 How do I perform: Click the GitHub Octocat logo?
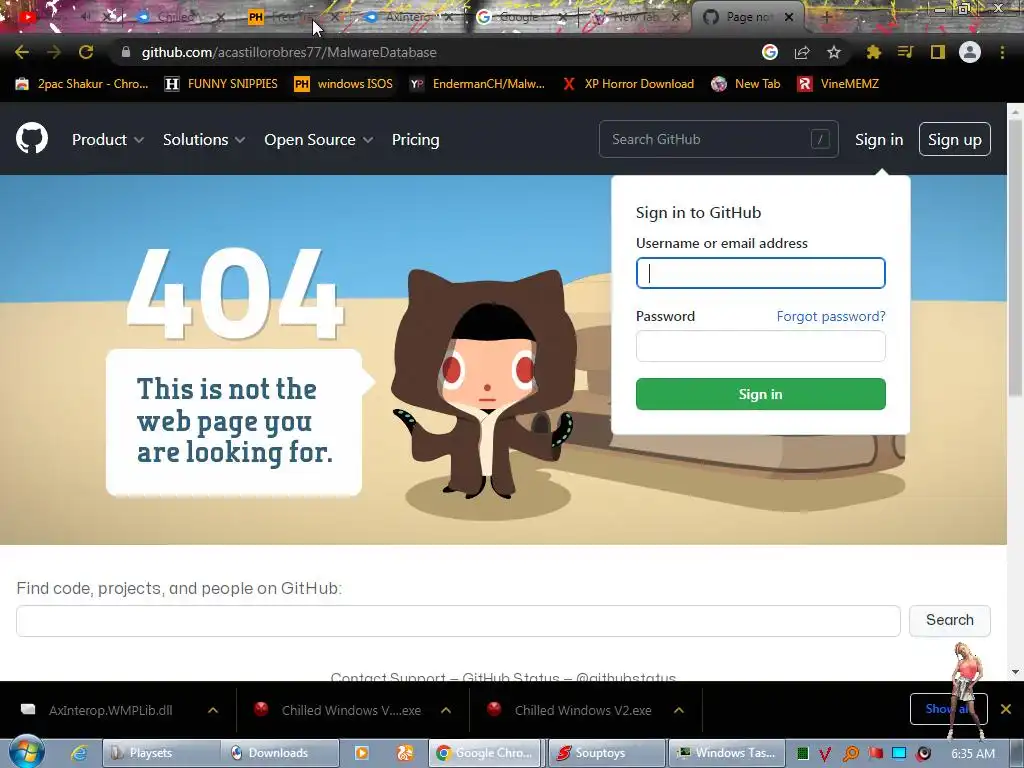32,138
